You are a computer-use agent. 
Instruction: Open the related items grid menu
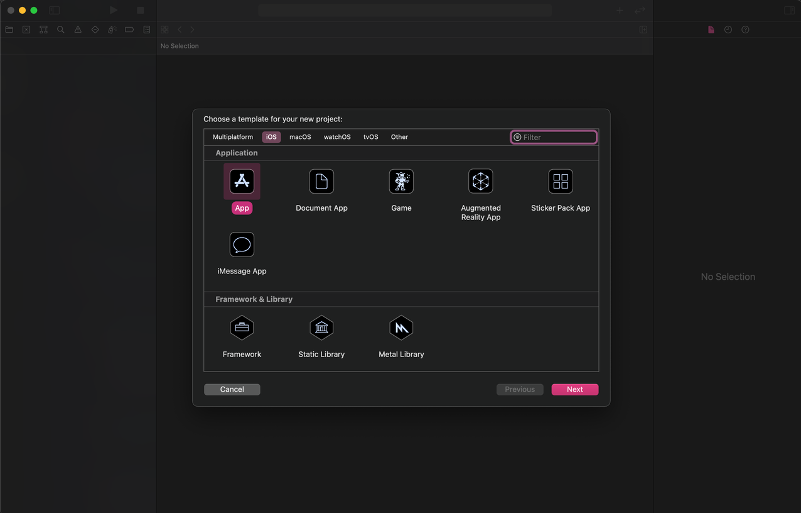coord(165,30)
